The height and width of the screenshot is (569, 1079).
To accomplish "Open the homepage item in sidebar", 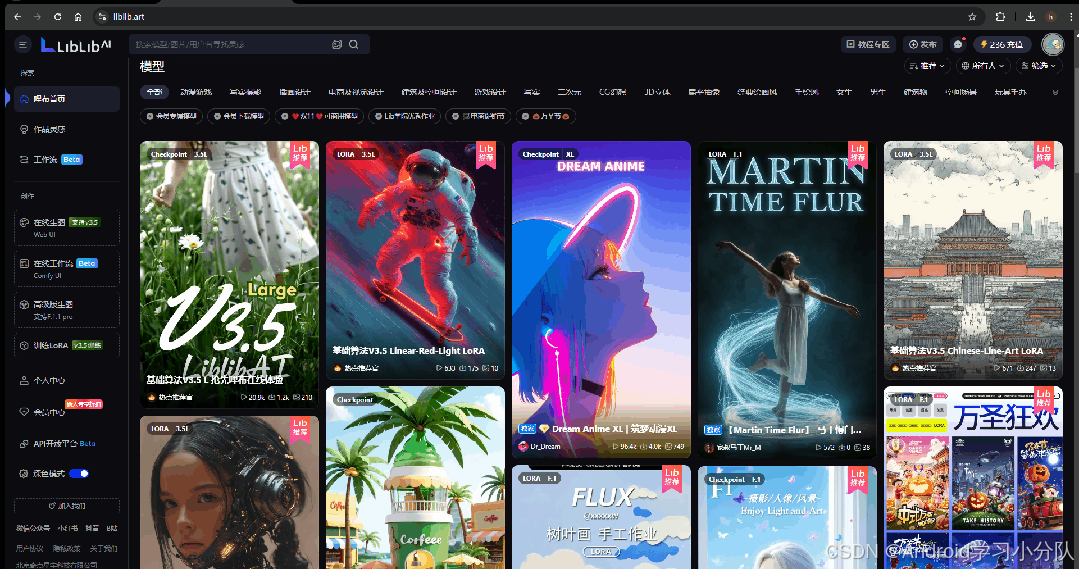I will pyautogui.click(x=67, y=99).
